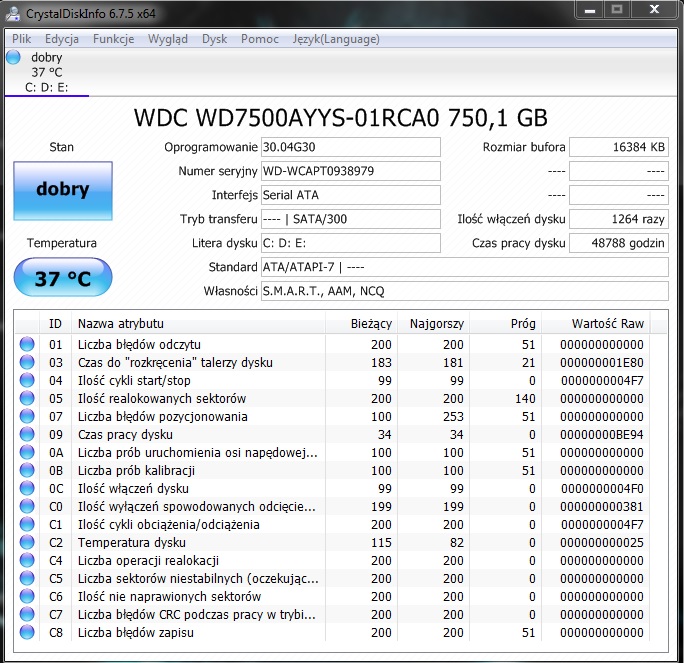The height and width of the screenshot is (663, 684).
Task: Click the status icon for attribute 03
Action: coord(27,362)
